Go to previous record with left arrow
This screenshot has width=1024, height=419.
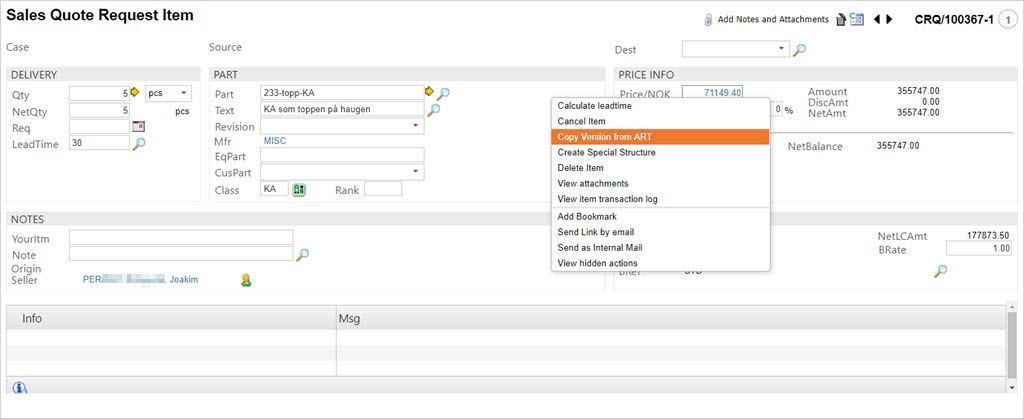click(x=877, y=19)
